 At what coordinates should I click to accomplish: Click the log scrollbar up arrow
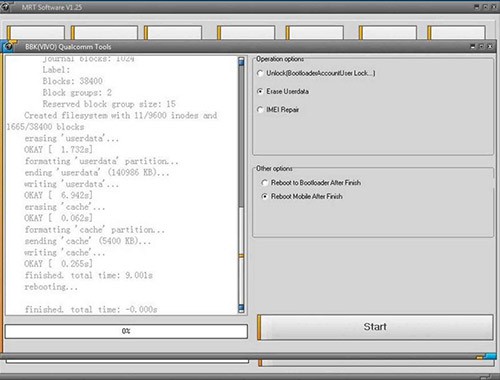click(241, 61)
